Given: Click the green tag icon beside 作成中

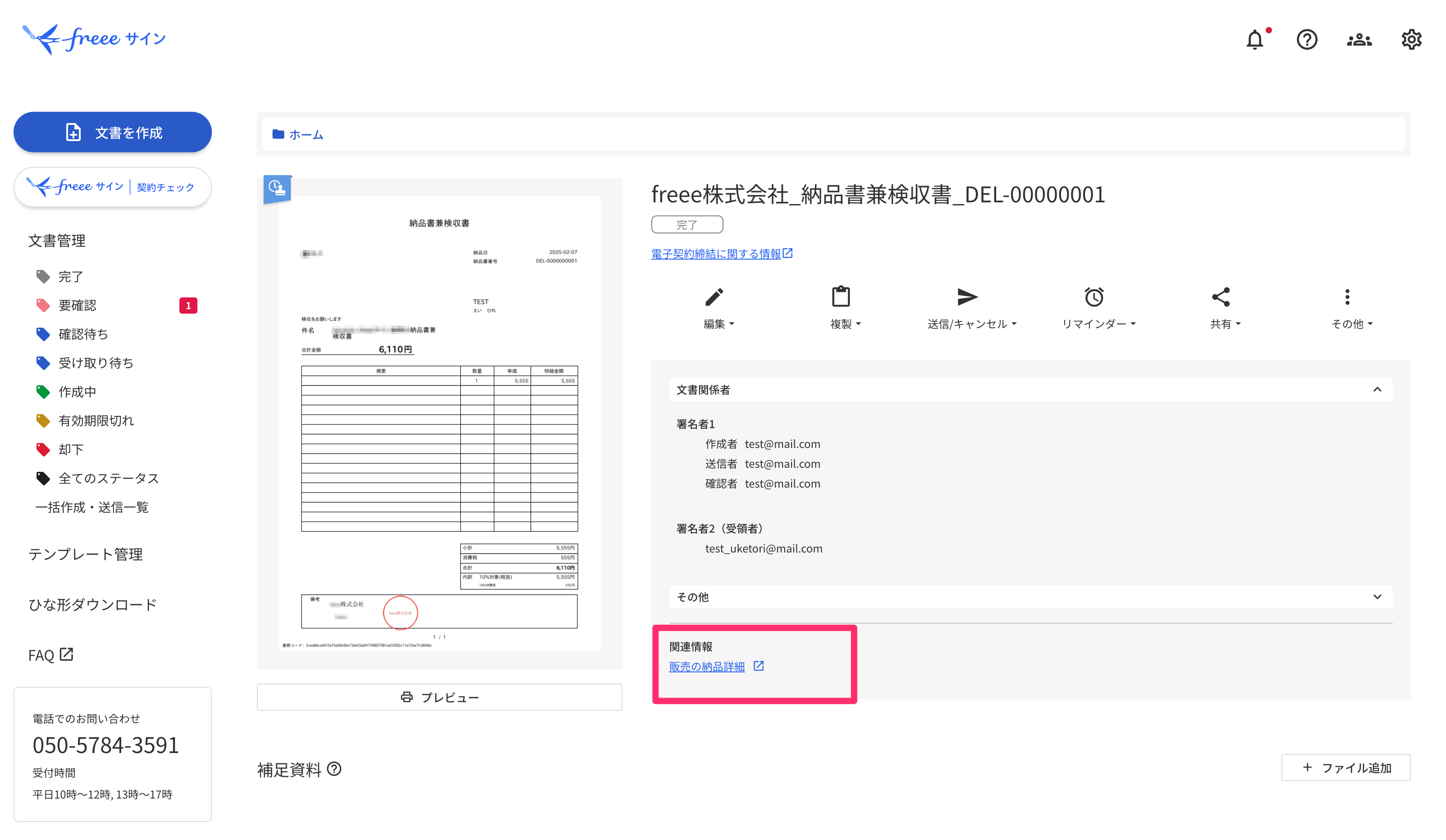Looking at the screenshot, I should (x=43, y=392).
